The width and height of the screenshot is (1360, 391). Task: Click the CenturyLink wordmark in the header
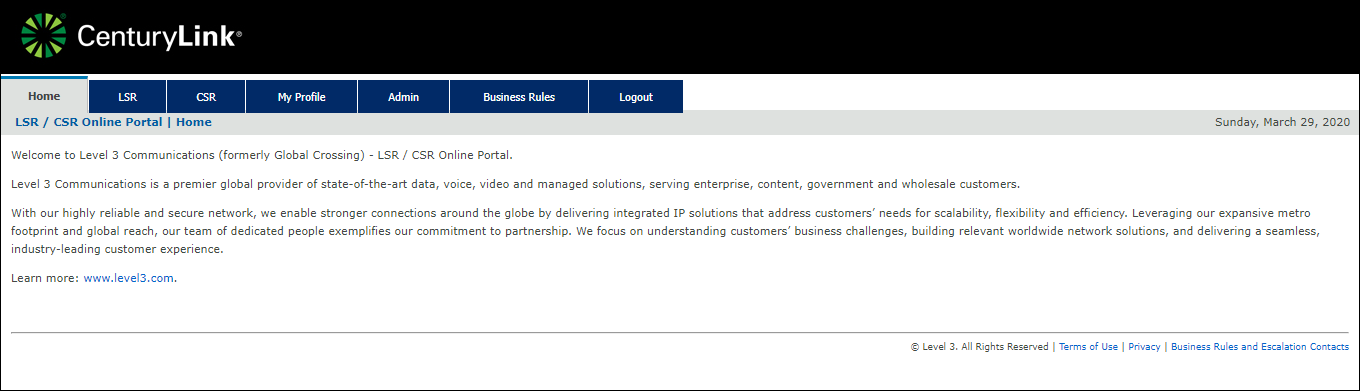tap(159, 38)
